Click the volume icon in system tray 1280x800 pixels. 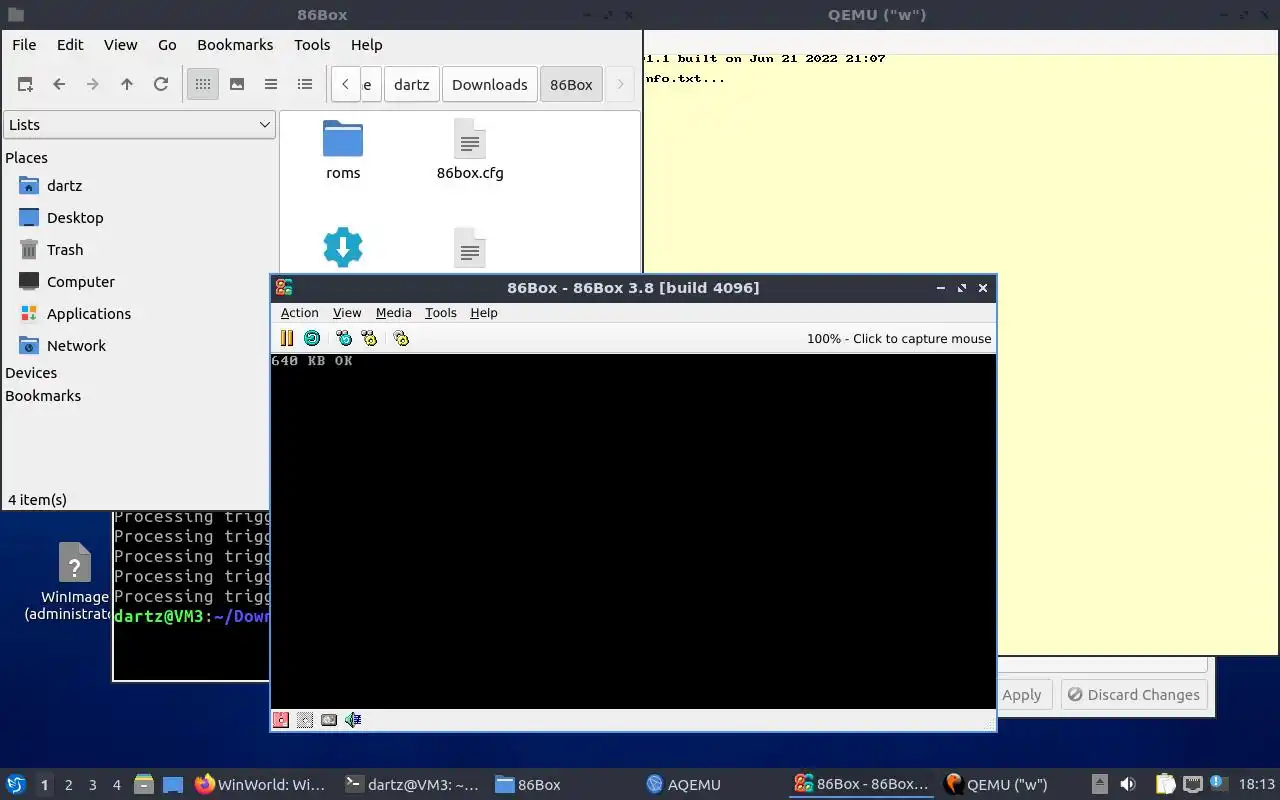pos(1128,785)
